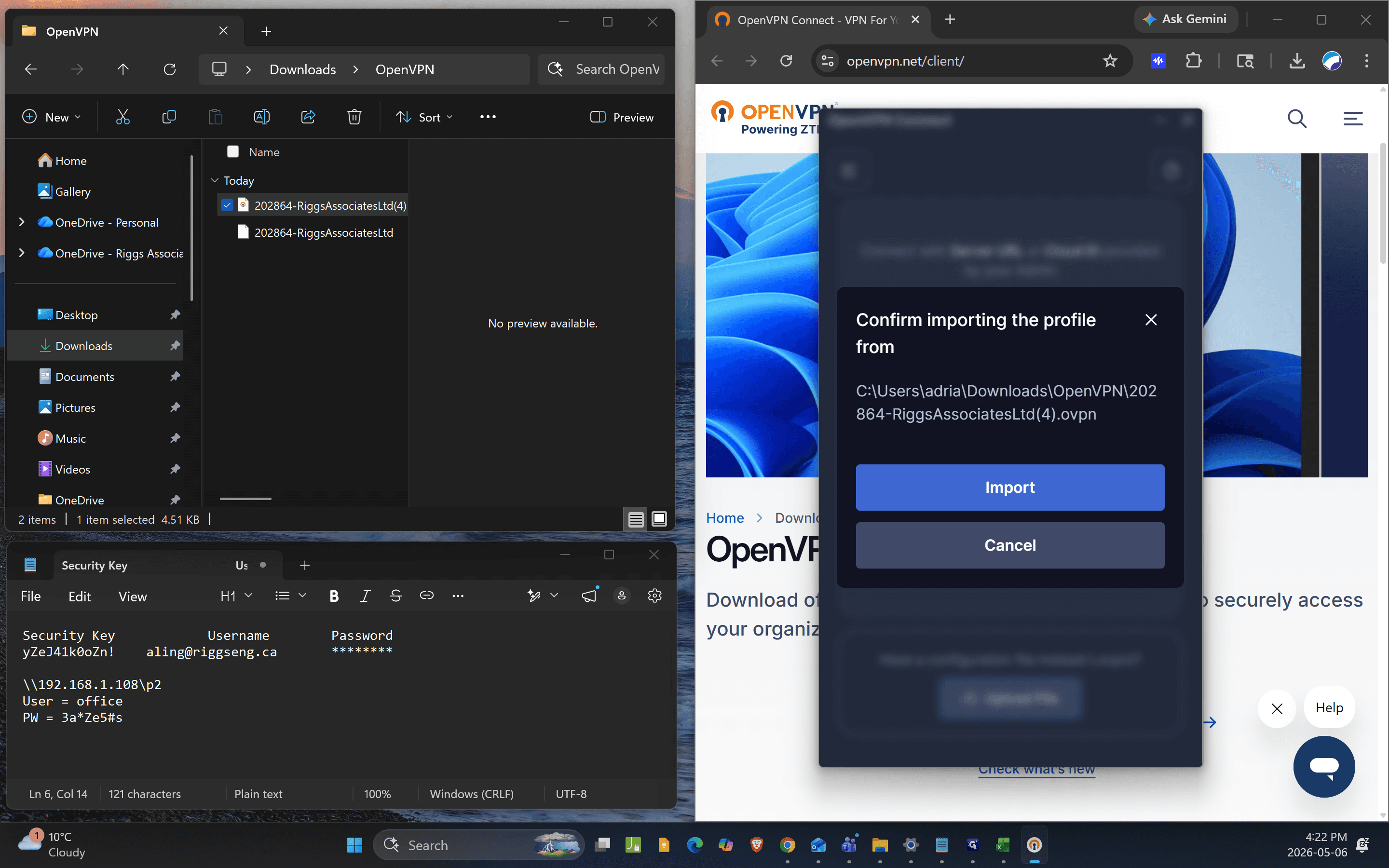Open the Edit menu in Notepad

(80, 597)
